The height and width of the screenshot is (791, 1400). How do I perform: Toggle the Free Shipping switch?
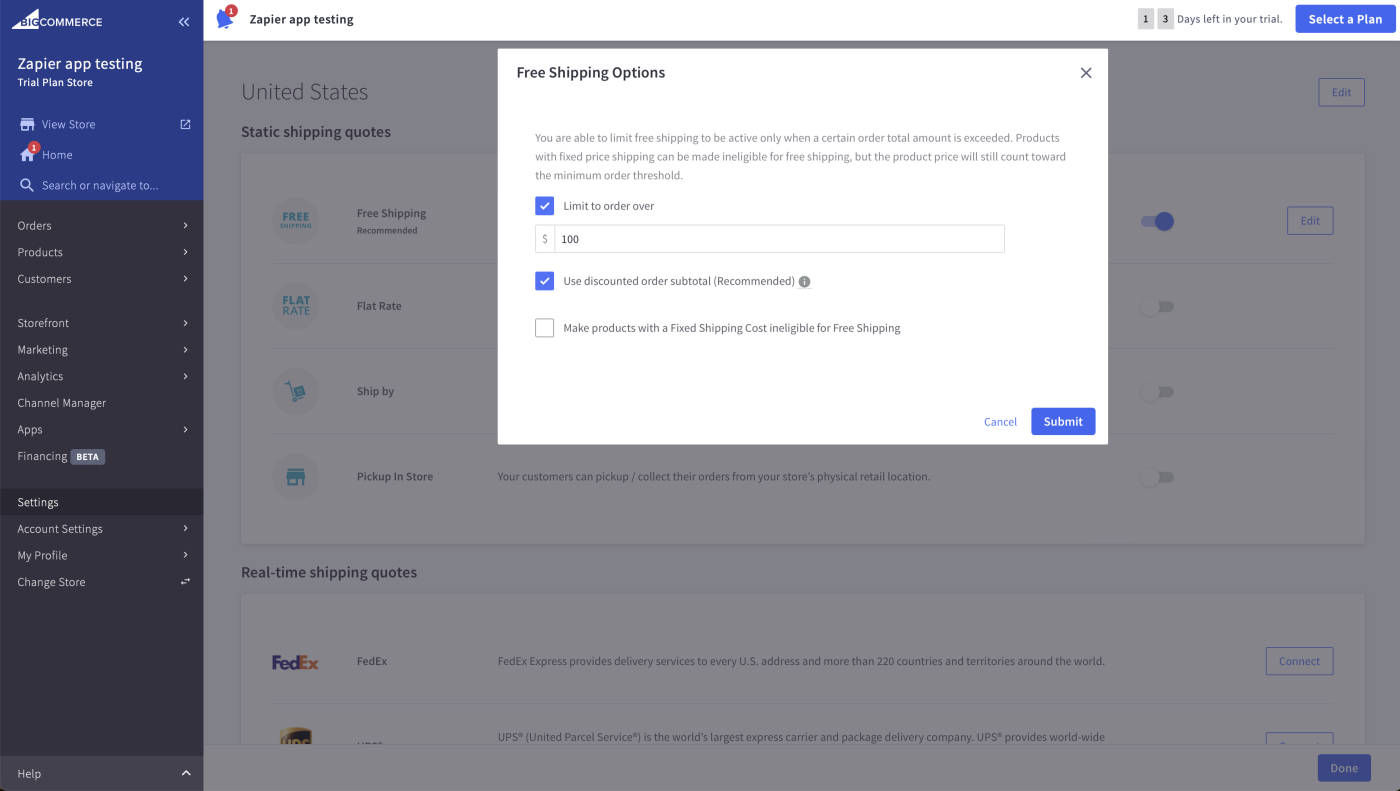click(1157, 221)
